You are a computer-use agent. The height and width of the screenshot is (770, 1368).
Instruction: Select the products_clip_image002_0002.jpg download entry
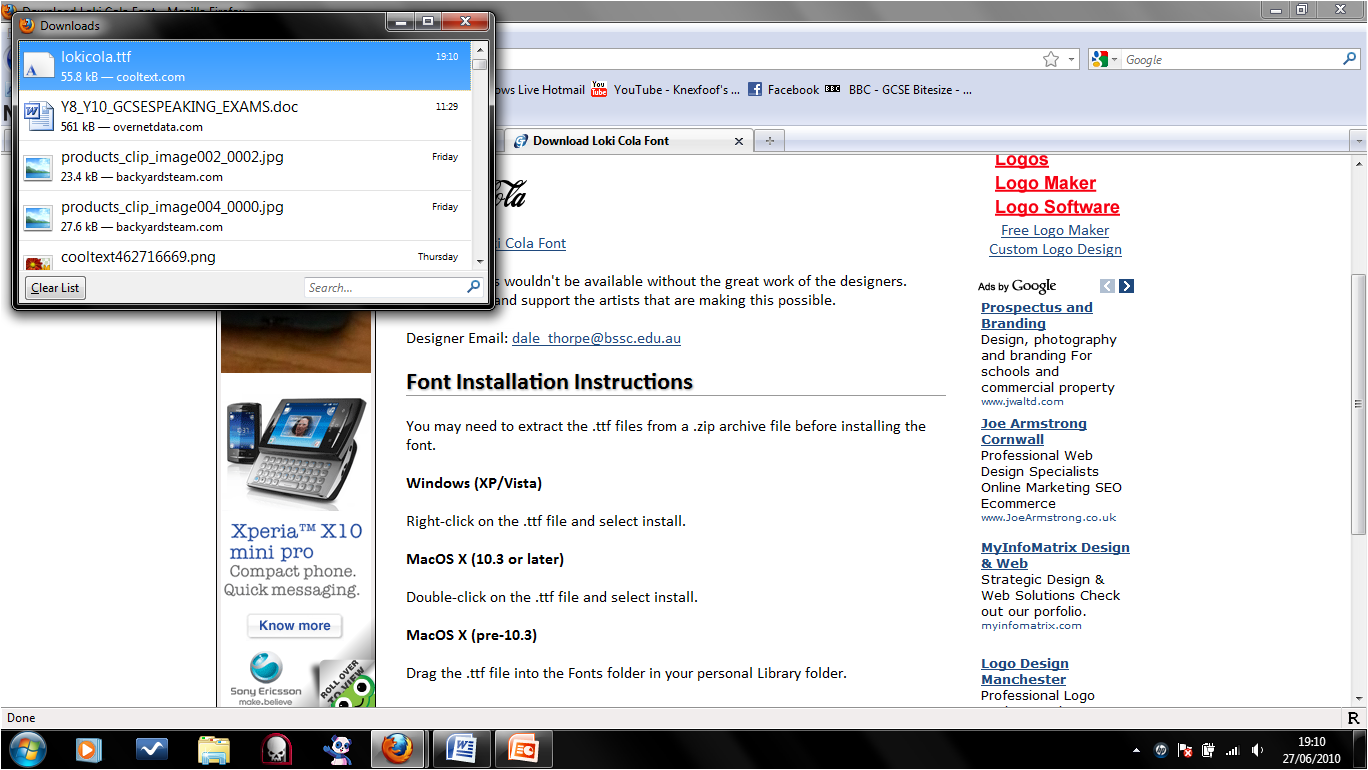click(x=245, y=166)
